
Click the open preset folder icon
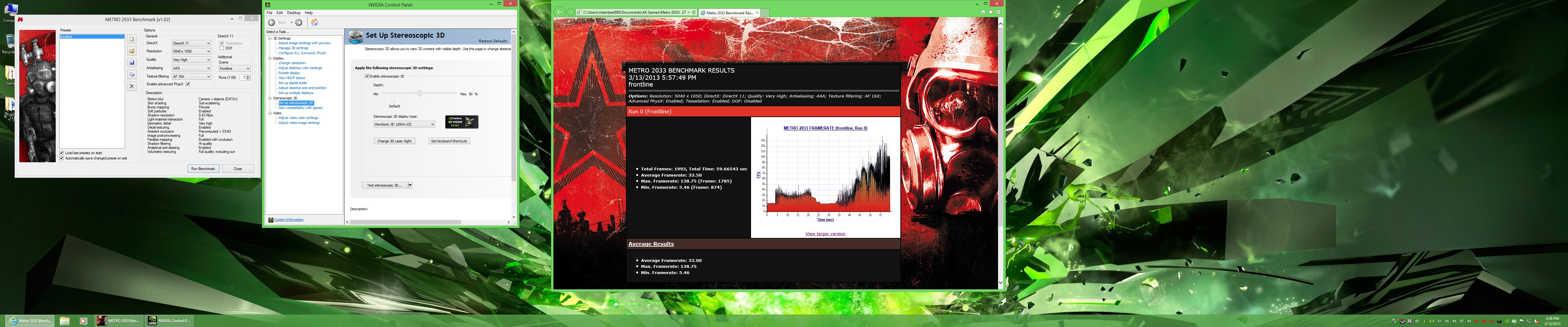coord(132,51)
